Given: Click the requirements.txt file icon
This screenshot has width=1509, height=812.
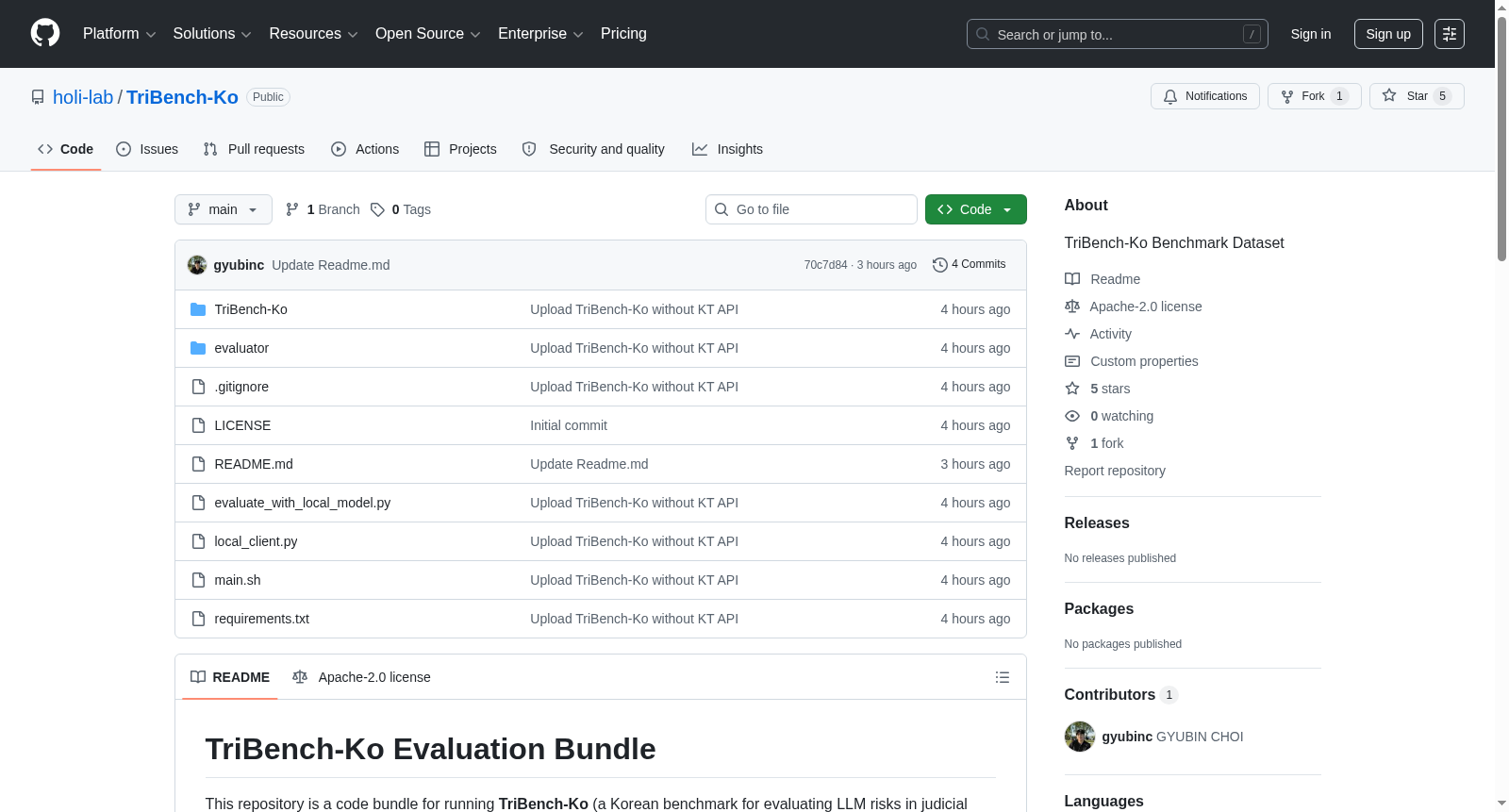Looking at the screenshot, I should click(x=198, y=619).
